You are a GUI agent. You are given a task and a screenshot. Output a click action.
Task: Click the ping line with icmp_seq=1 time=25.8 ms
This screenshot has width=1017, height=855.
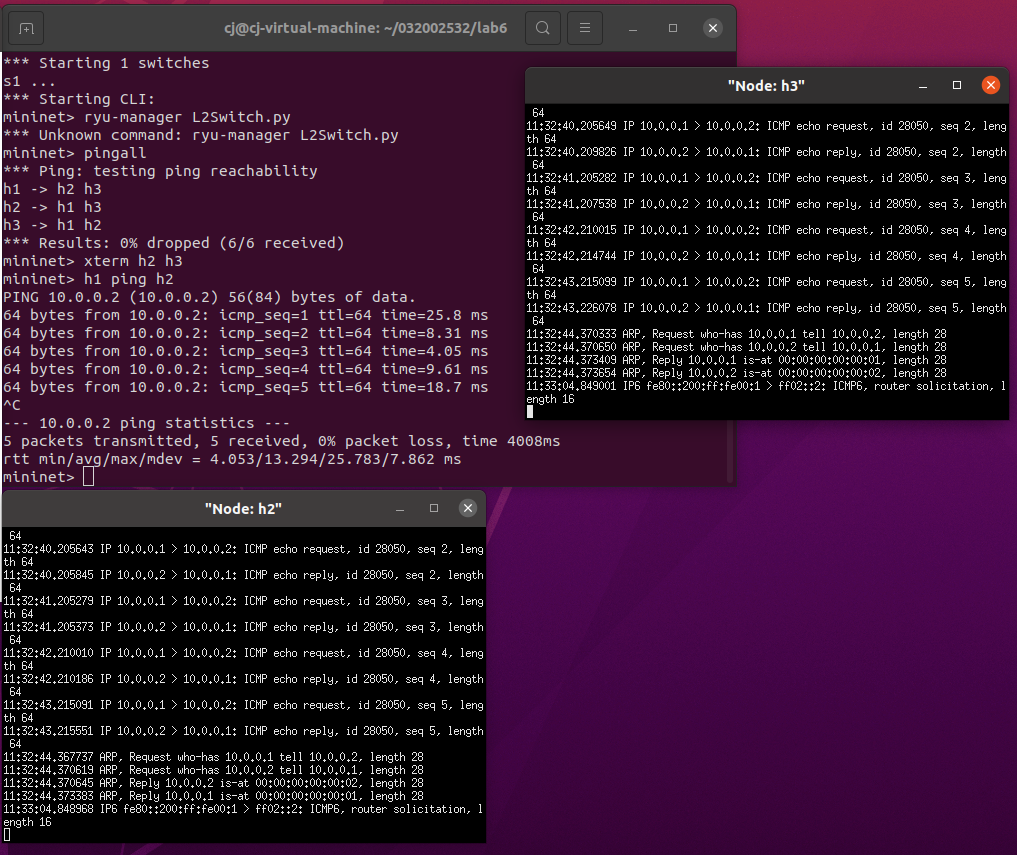[x=245, y=315]
